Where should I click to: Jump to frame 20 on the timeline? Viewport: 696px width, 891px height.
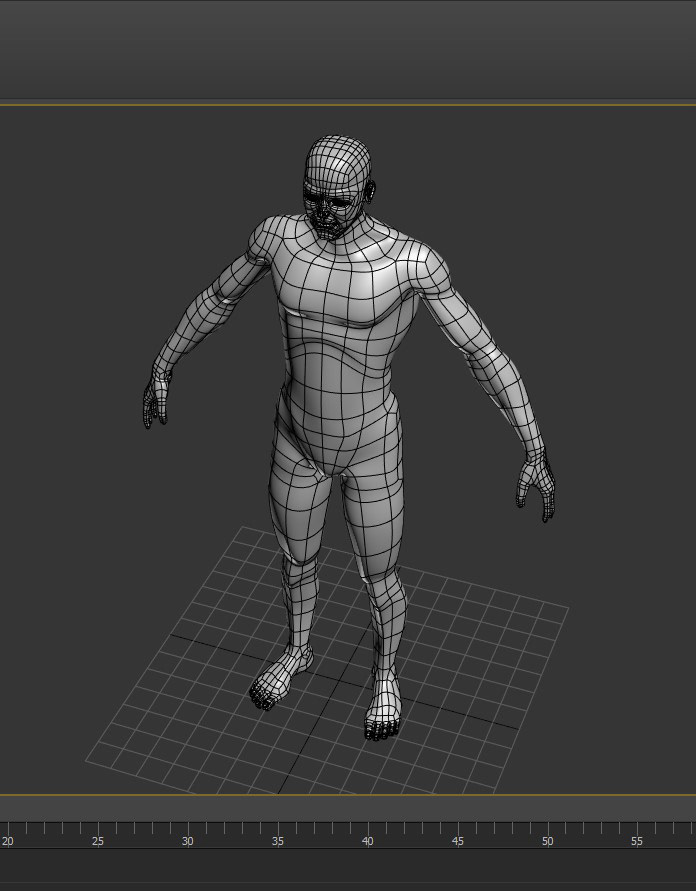[x=7, y=841]
